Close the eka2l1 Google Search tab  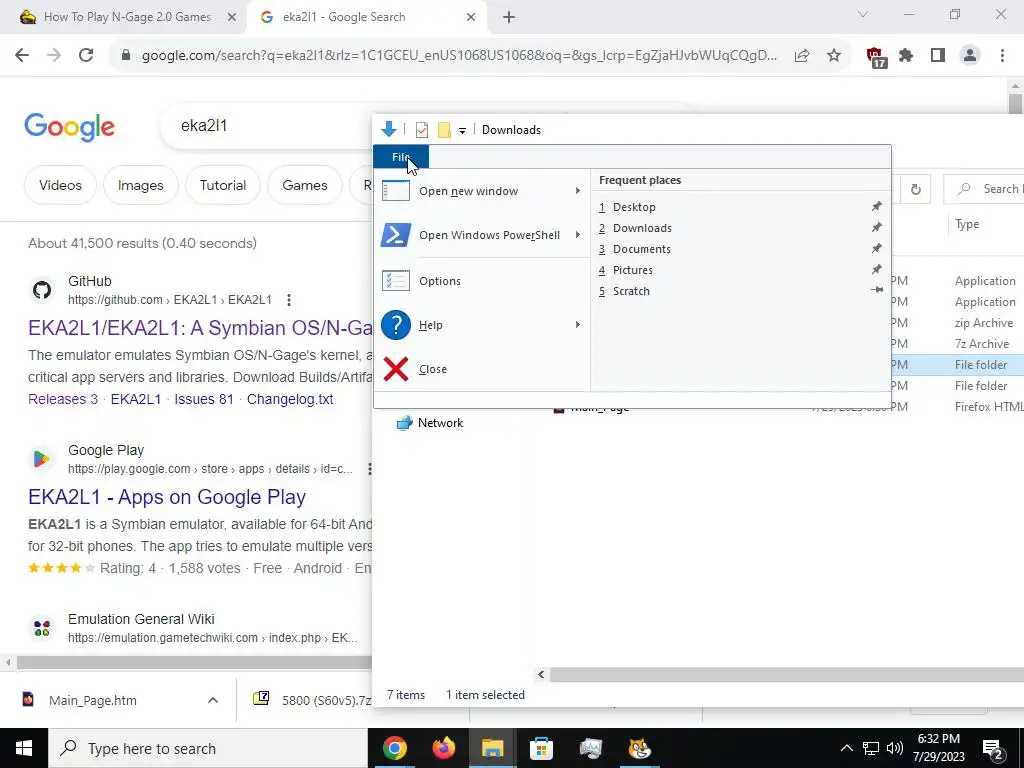pyautogui.click(x=471, y=18)
